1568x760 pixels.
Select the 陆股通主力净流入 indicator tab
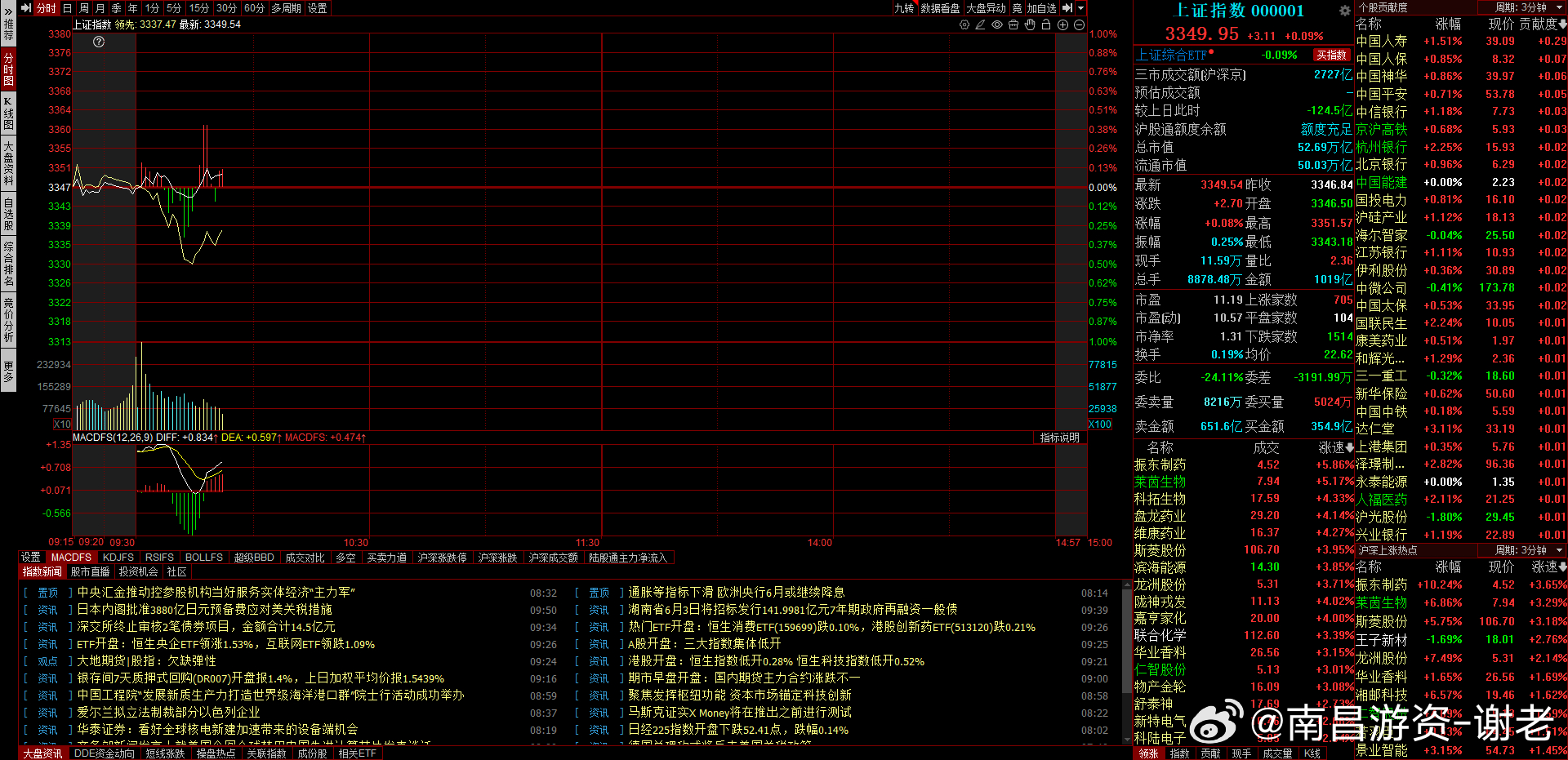pyautogui.click(x=628, y=558)
